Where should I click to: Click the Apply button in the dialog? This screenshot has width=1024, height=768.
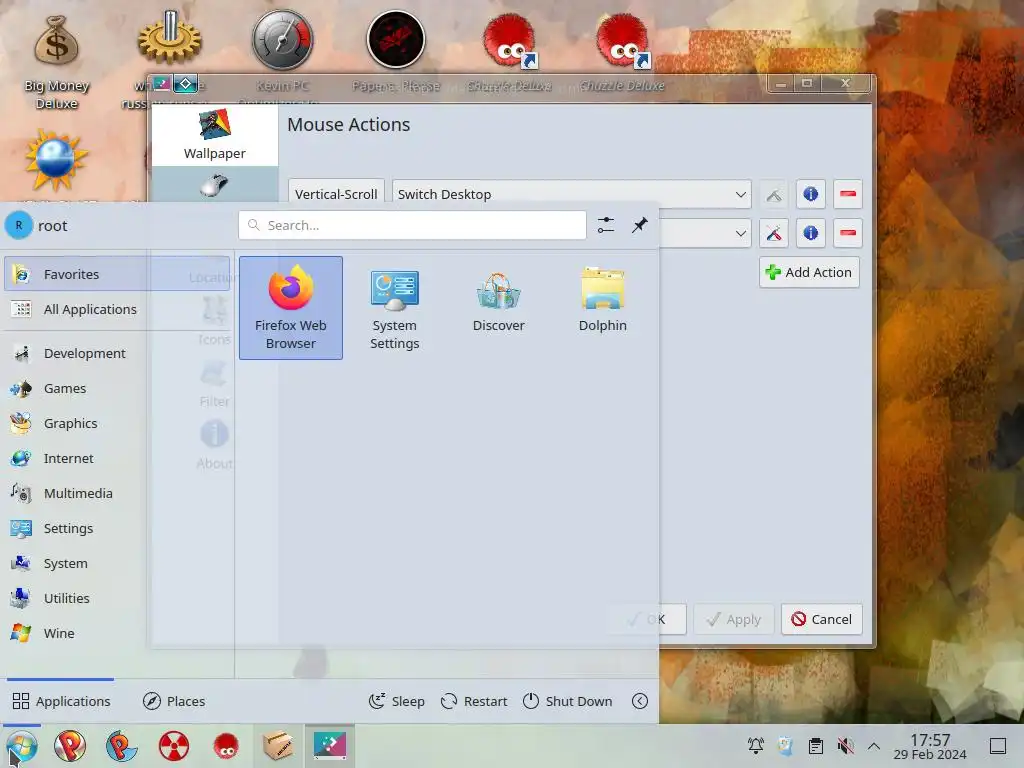[x=733, y=619]
